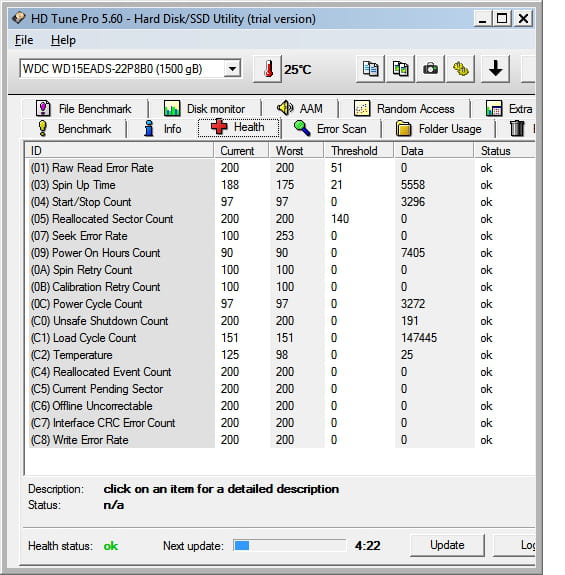This screenshot has height=575, width=565.
Task: Open the File menu
Action: [24, 40]
